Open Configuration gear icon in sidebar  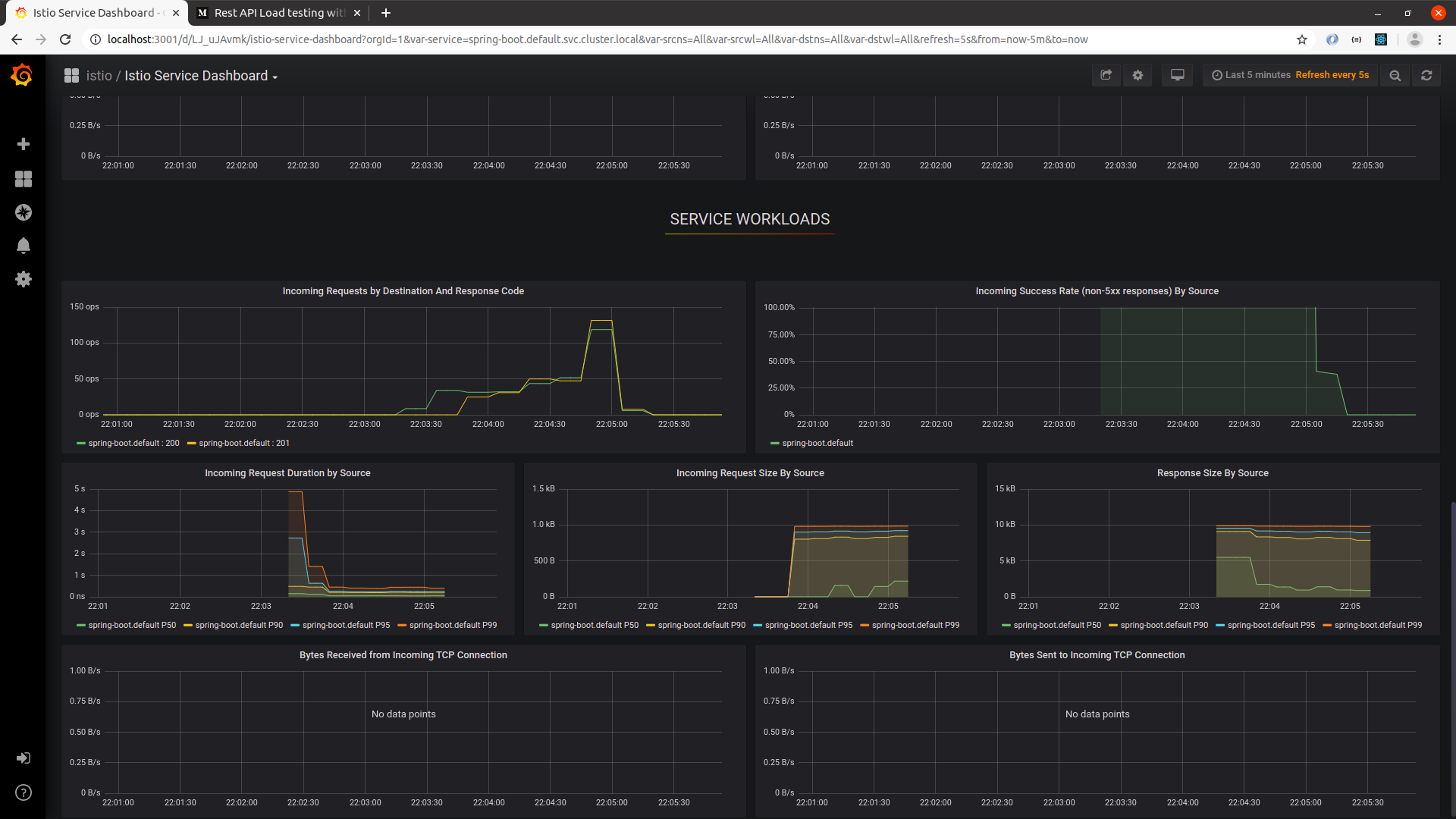click(x=24, y=279)
